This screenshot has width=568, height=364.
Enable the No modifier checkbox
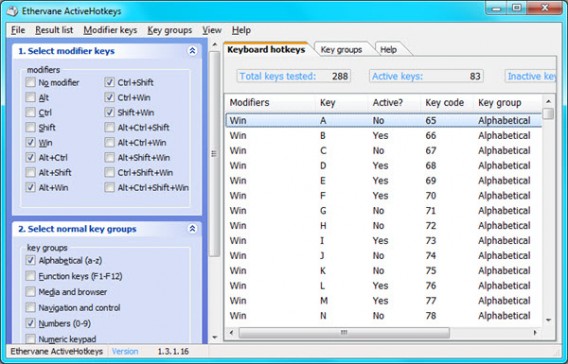(30, 82)
